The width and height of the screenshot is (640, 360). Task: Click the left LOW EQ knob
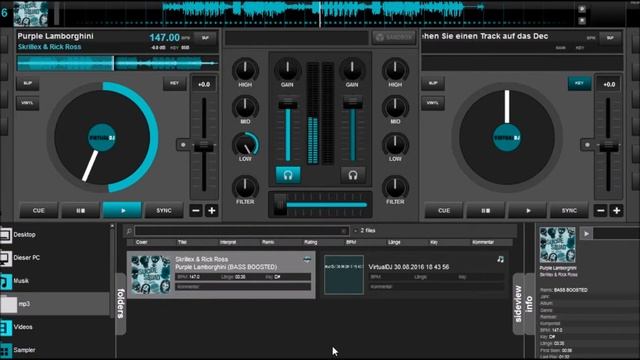(245, 144)
